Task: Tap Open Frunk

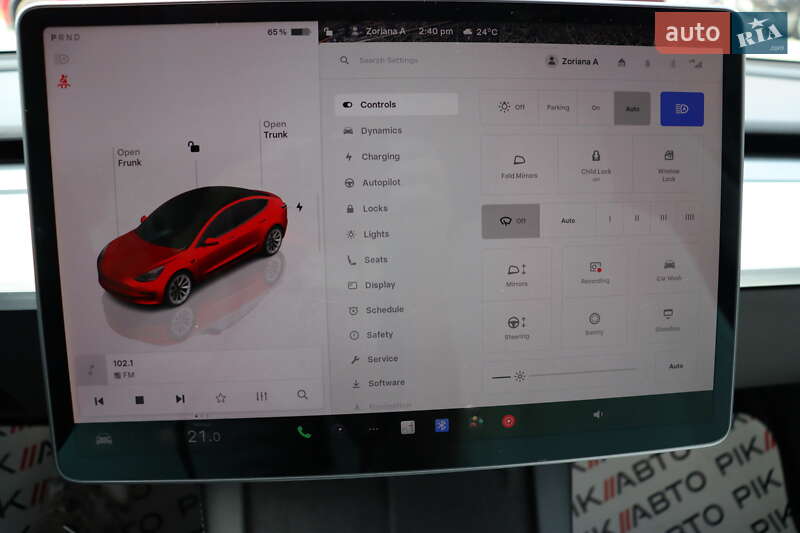Action: pyautogui.click(x=129, y=158)
